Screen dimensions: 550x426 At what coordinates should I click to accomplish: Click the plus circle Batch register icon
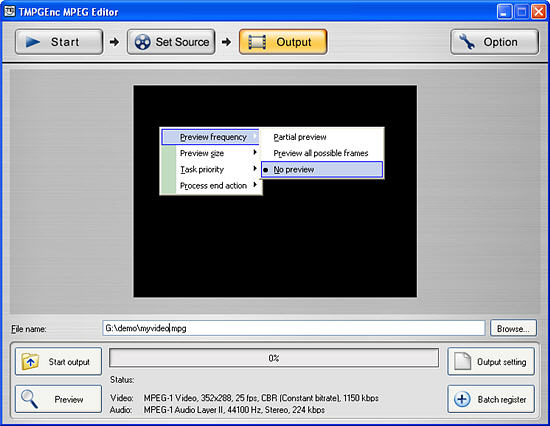[x=462, y=399]
